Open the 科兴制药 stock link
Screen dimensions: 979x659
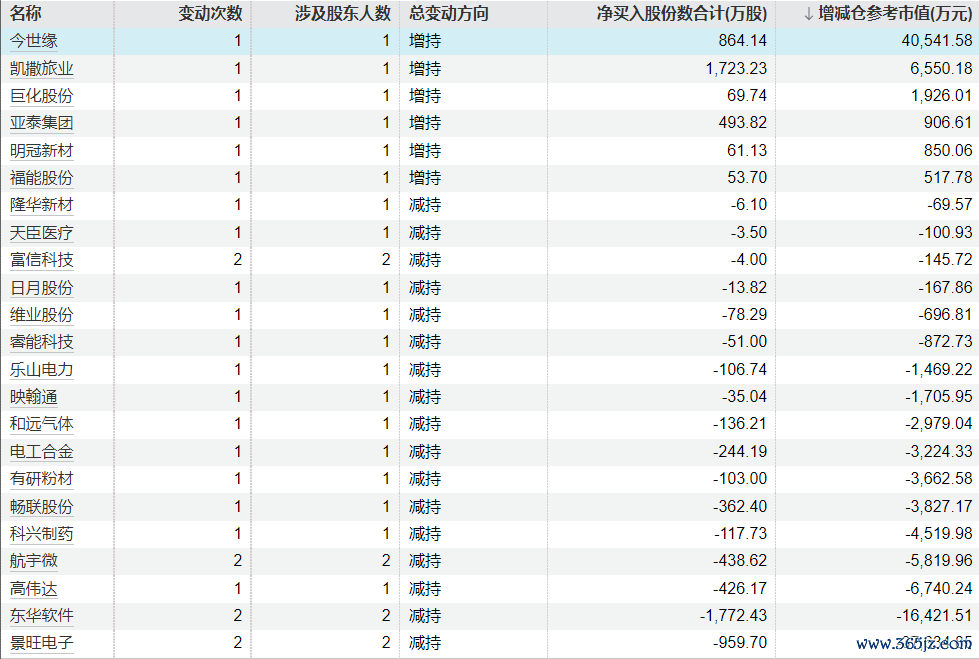(41, 533)
